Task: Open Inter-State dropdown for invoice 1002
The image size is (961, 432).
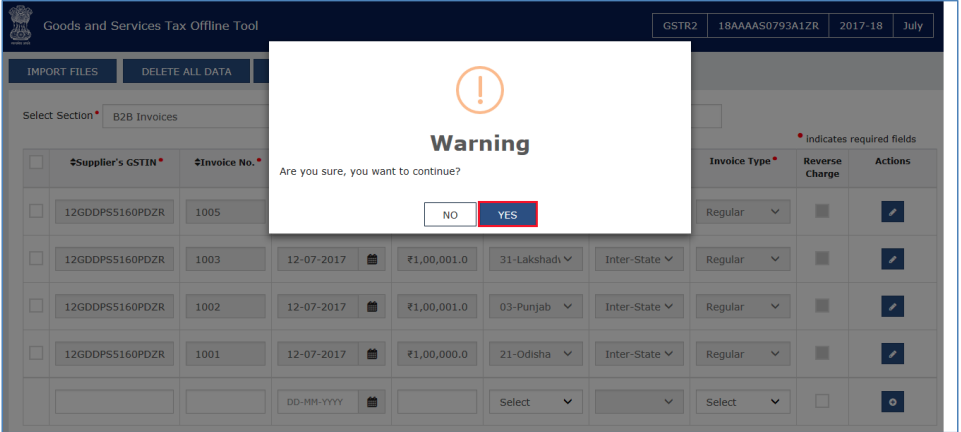Action: (639, 306)
